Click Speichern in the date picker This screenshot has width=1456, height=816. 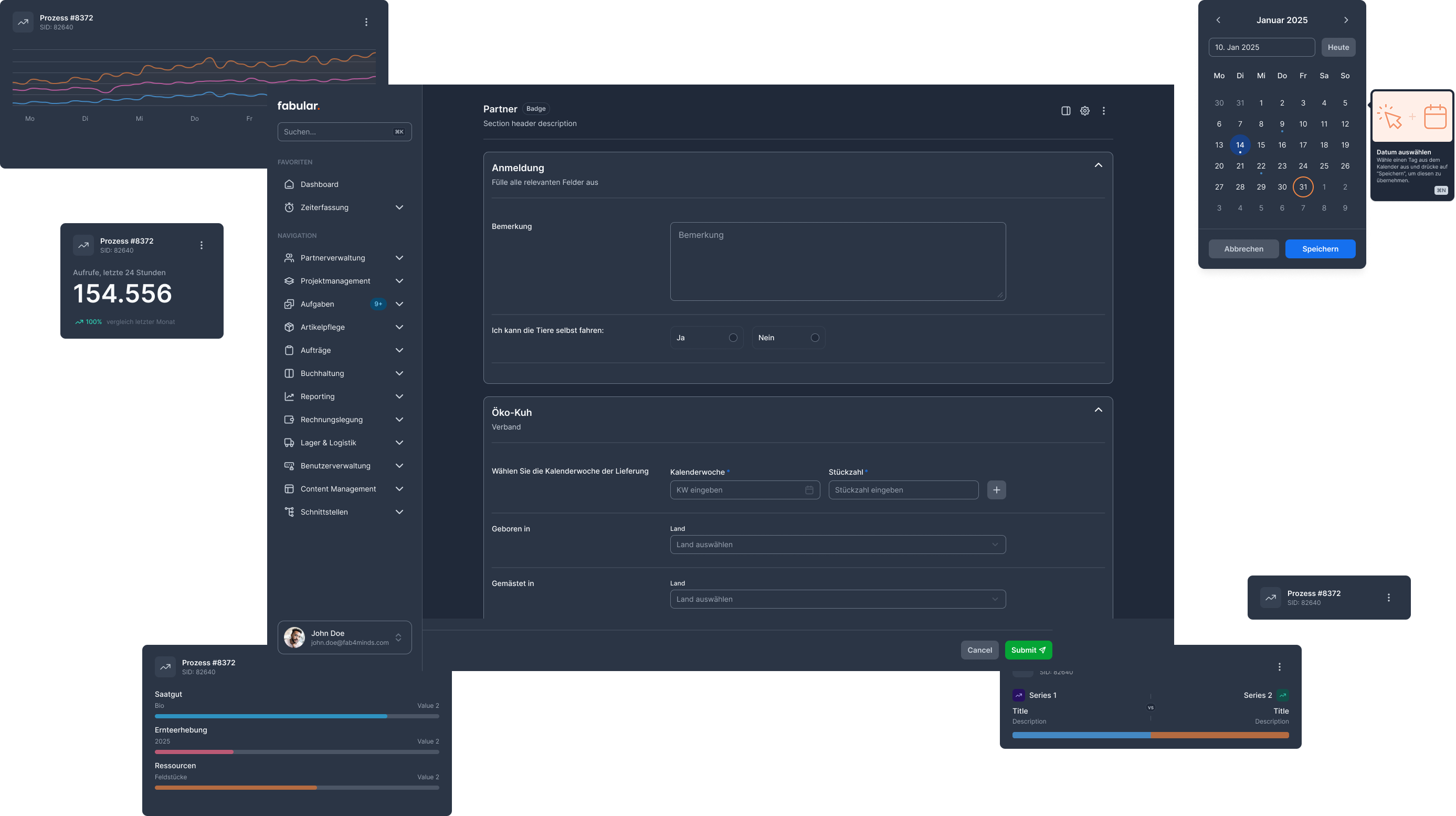(1320, 249)
